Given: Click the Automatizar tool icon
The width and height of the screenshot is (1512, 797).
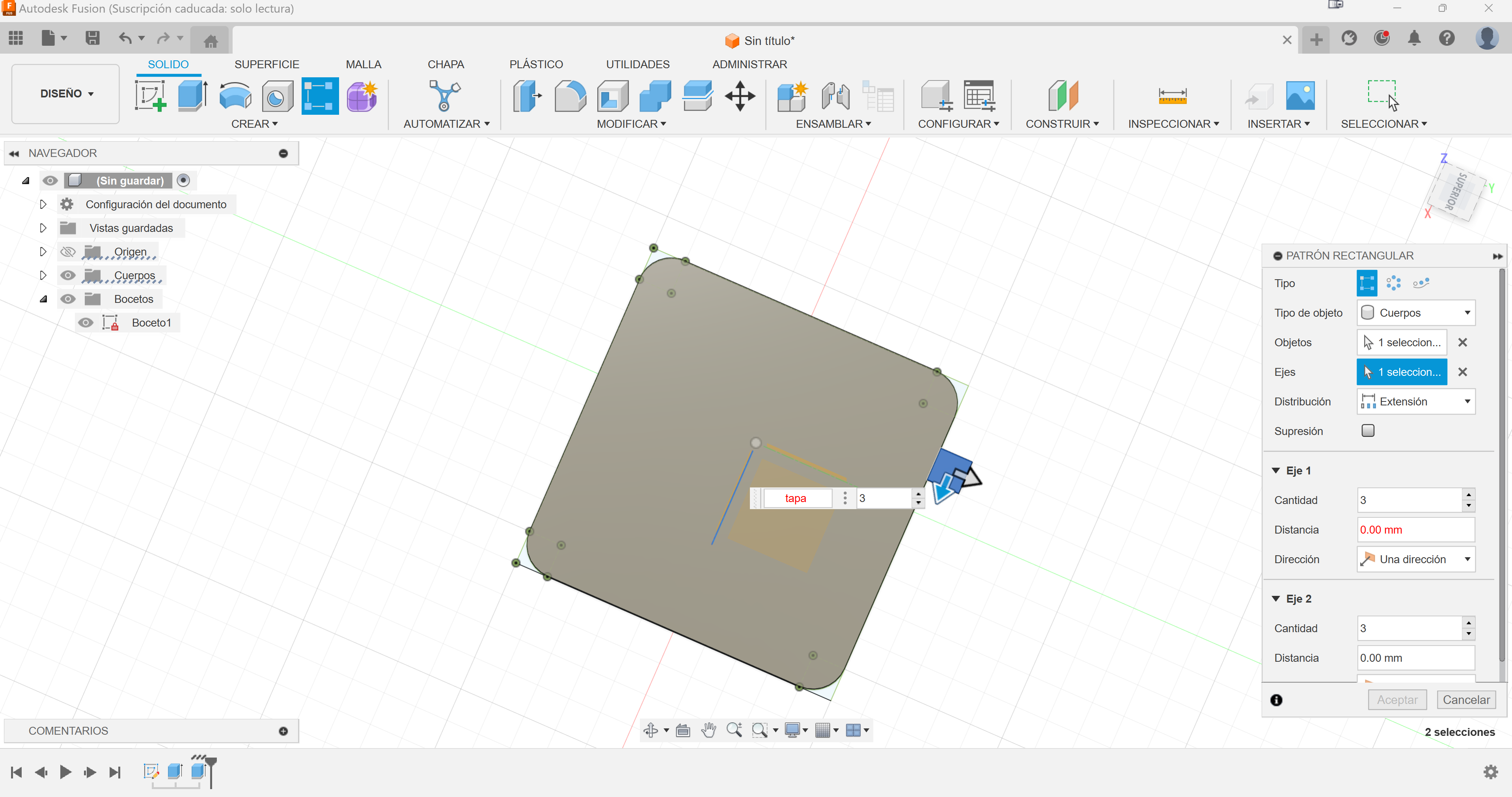Looking at the screenshot, I should click(x=444, y=96).
